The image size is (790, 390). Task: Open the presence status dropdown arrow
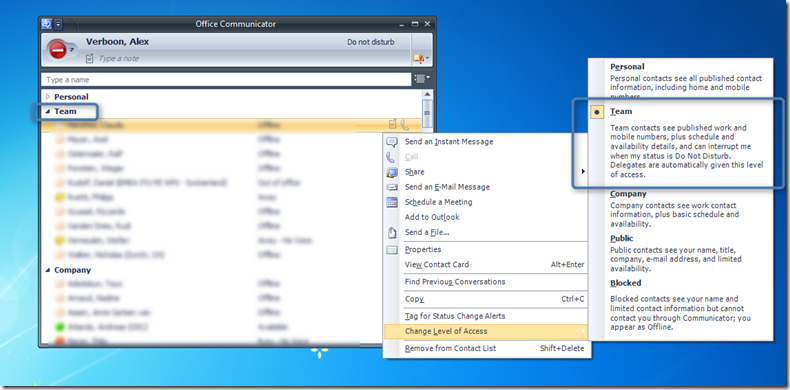coord(73,49)
